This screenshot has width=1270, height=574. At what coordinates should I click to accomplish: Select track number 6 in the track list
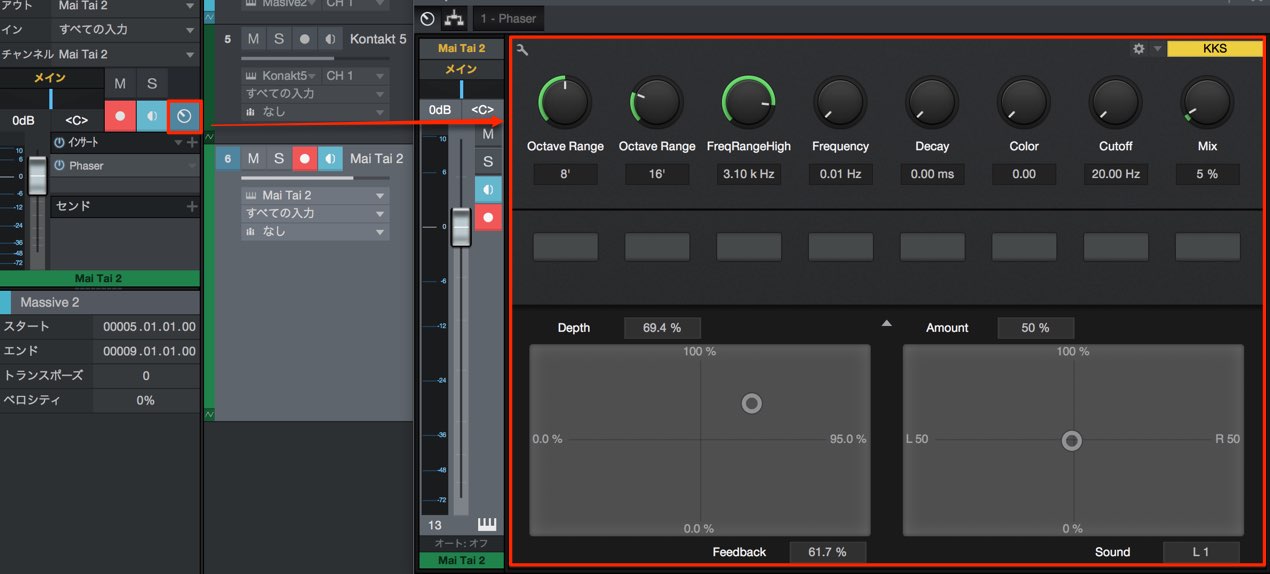[x=228, y=158]
